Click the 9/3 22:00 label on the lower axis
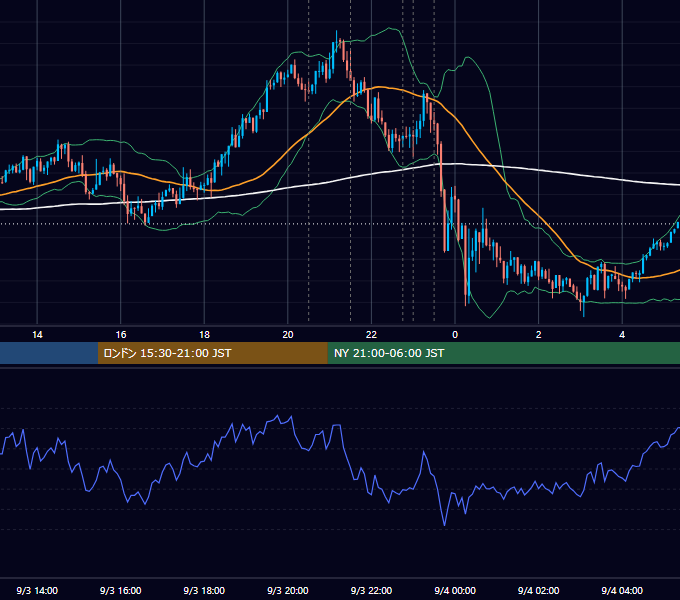This screenshot has height=600, width=680. [371, 590]
